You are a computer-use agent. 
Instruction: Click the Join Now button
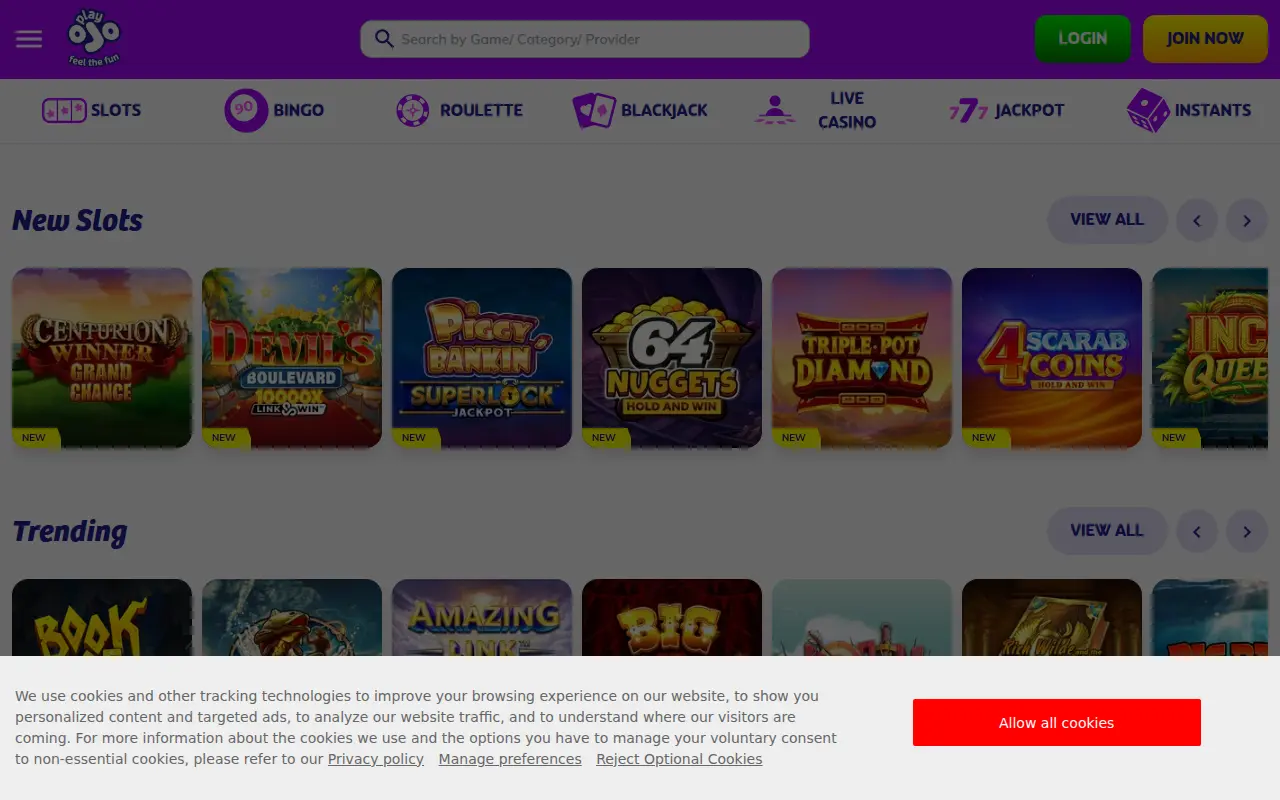coord(1205,39)
